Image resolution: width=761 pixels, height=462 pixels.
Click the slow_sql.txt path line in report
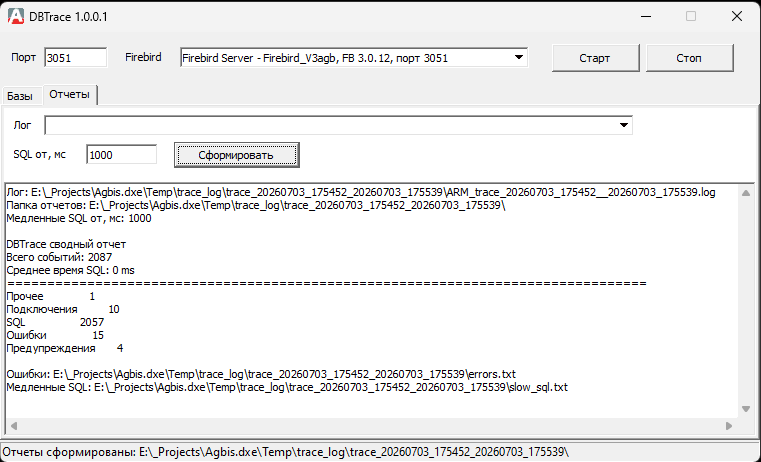[287, 387]
